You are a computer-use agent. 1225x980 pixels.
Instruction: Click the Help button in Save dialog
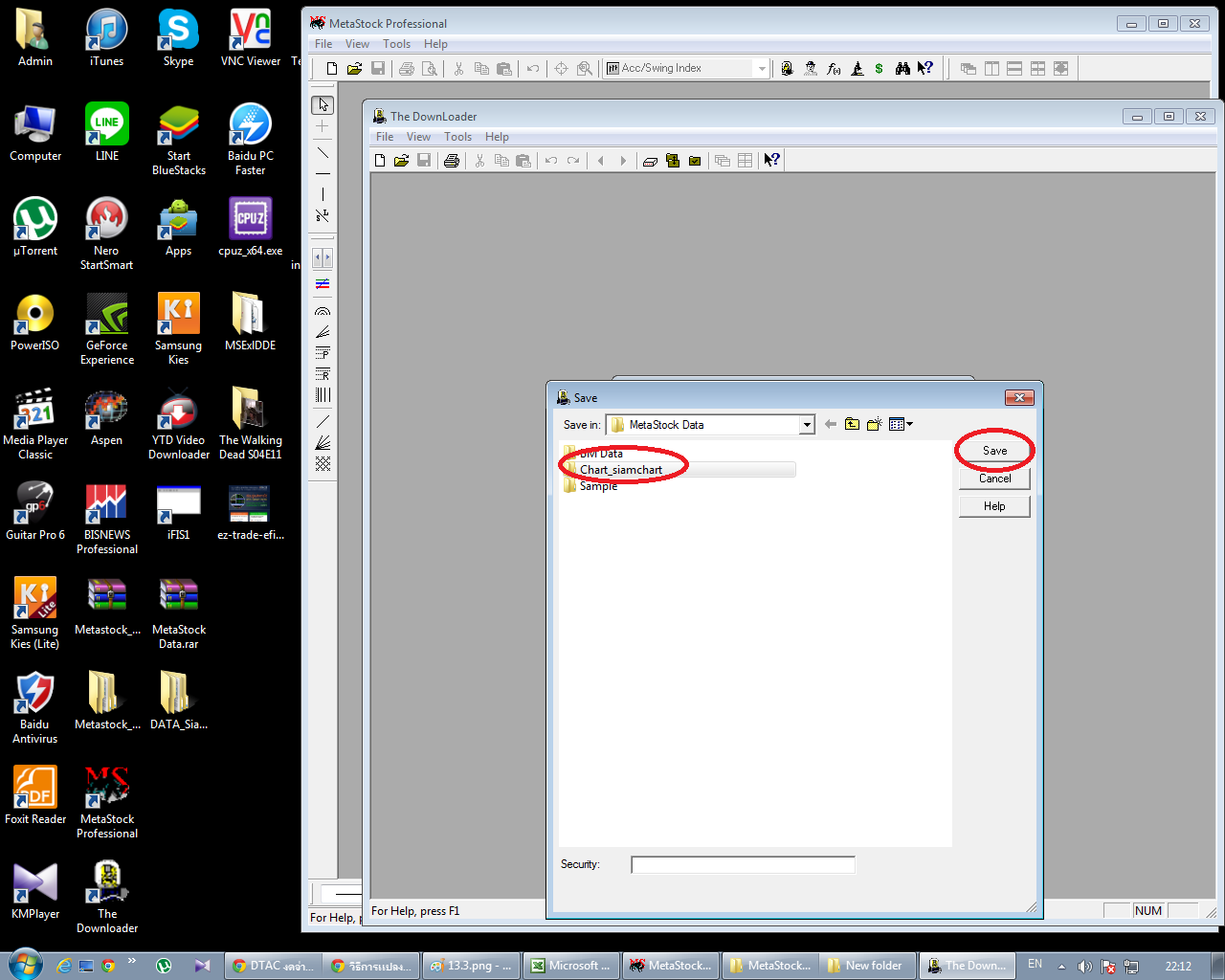pos(994,506)
